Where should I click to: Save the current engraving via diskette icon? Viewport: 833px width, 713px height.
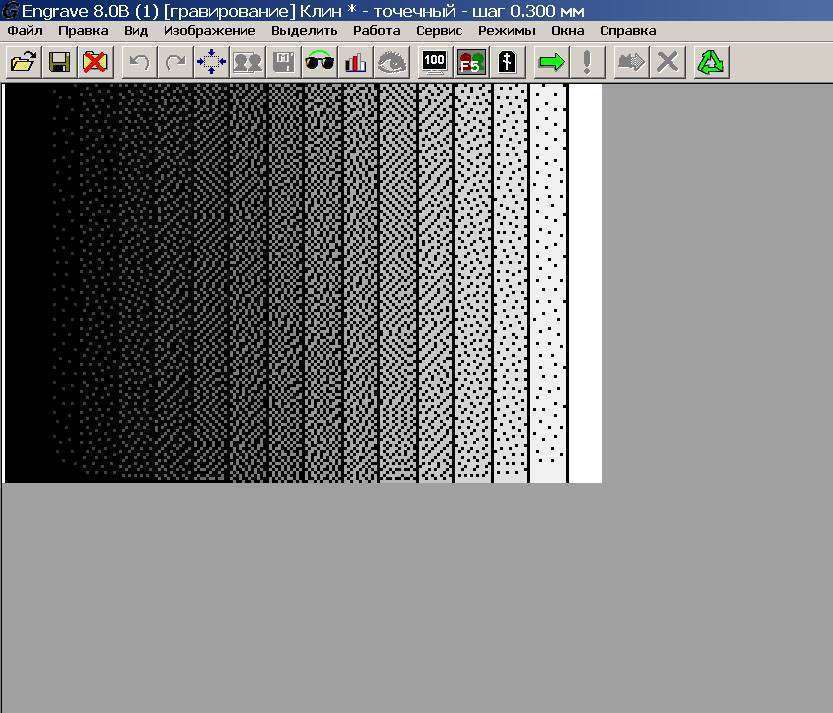(60, 61)
